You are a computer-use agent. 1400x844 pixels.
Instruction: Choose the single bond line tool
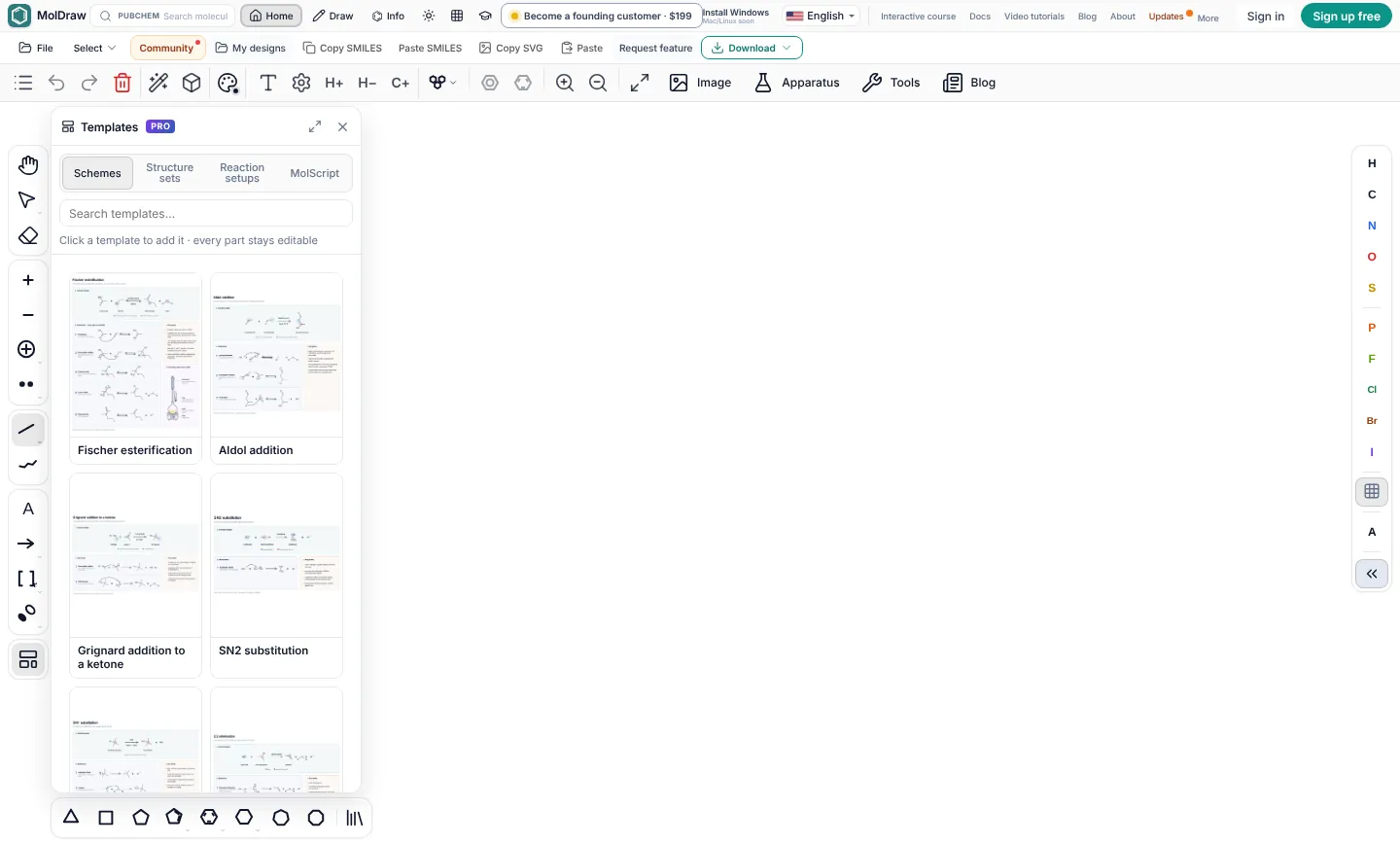[28, 429]
